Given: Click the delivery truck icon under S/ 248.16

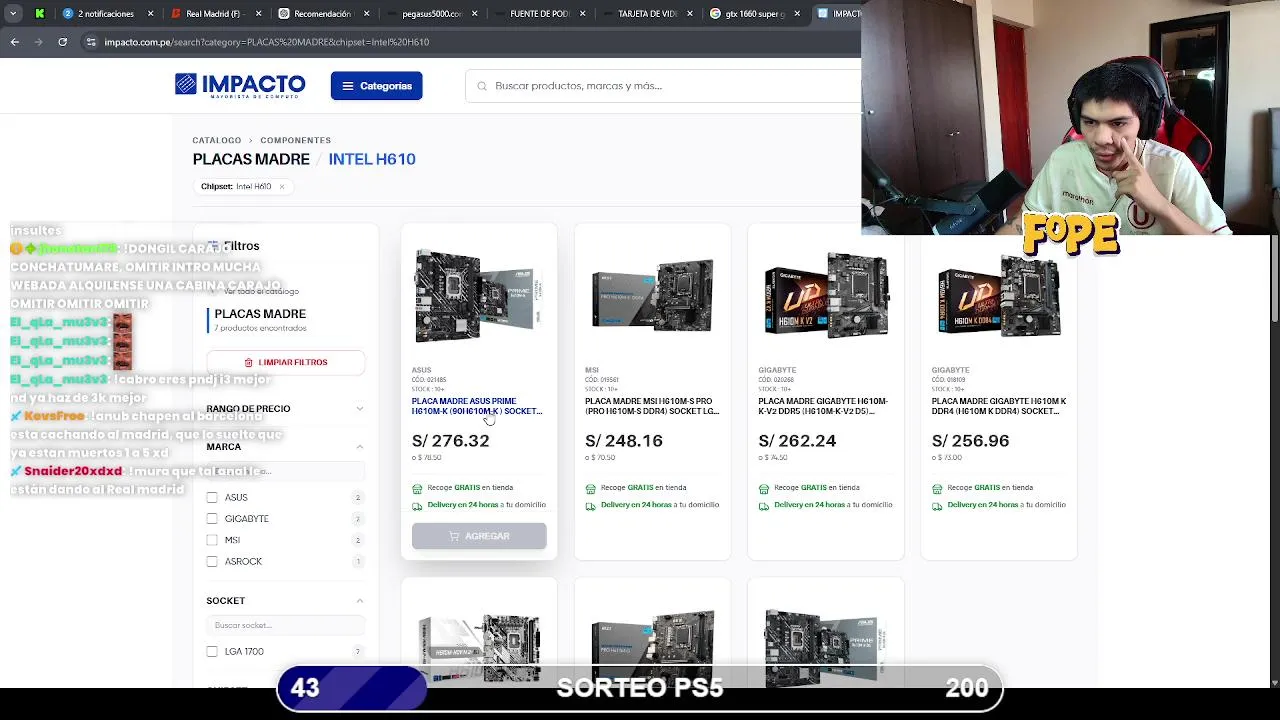Looking at the screenshot, I should click(x=590, y=506).
